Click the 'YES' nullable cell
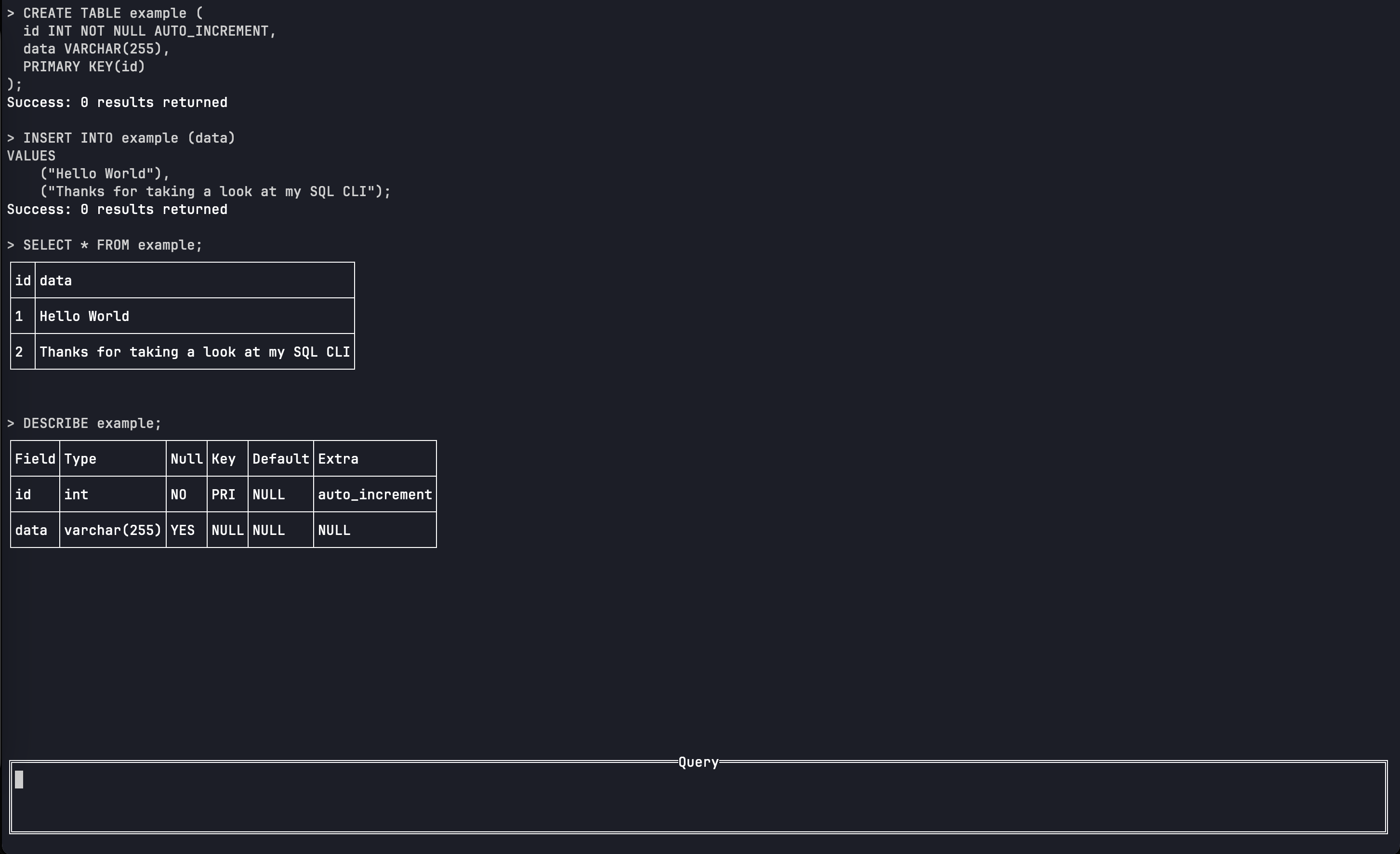This screenshot has width=1400, height=854. [x=183, y=530]
